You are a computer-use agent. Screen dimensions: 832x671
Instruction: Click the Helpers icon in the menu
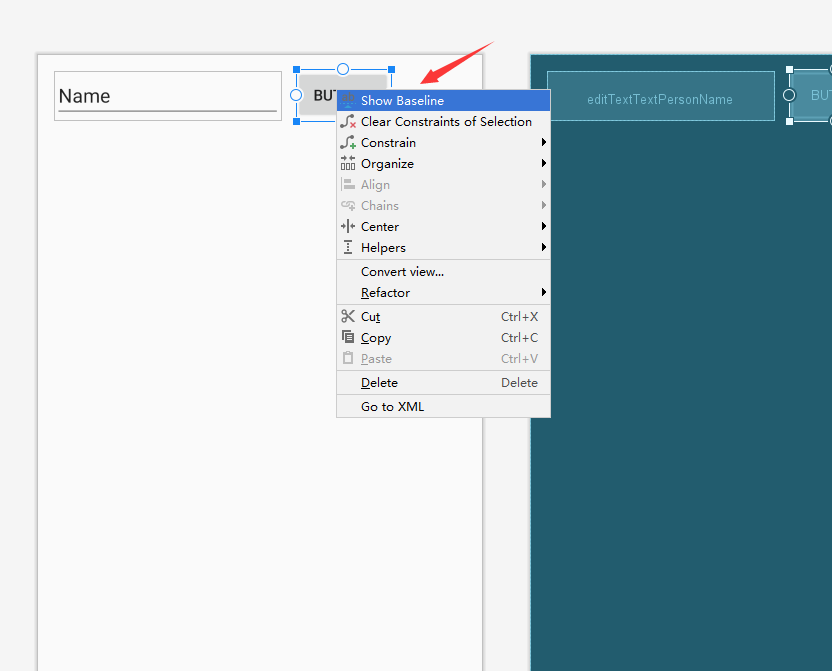coord(348,248)
